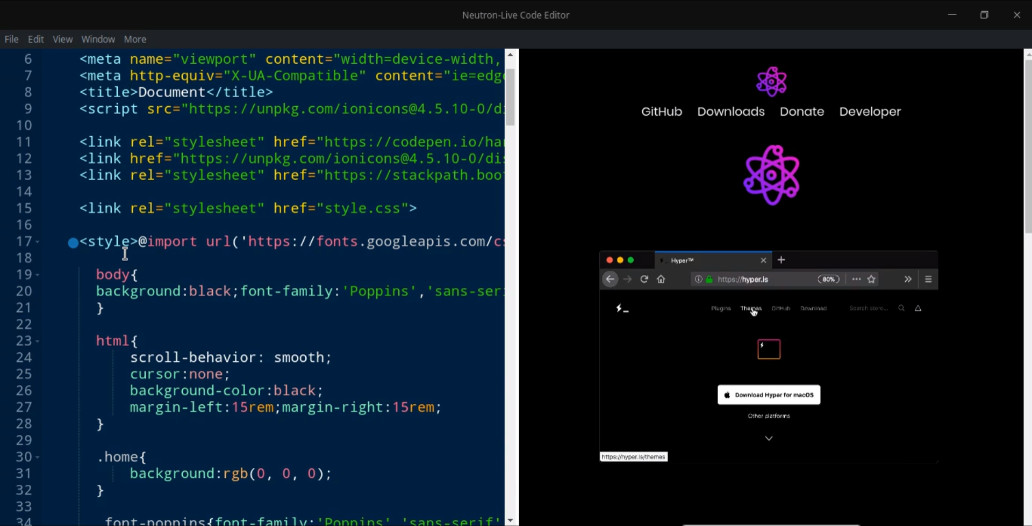Viewport: 1032px width, 526px height.
Task: Click the 80% zoom badge in the URL bar
Action: 828,279
